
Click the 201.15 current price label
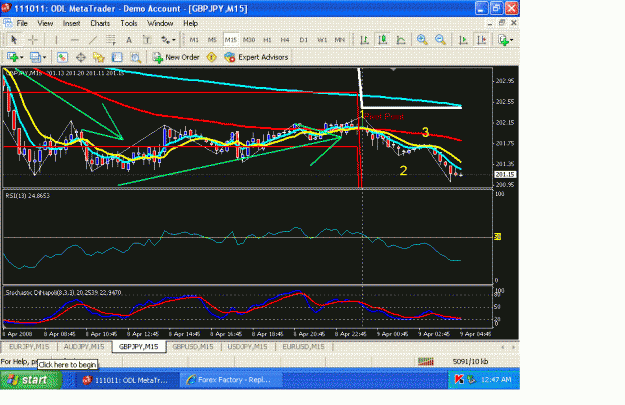tap(505, 175)
